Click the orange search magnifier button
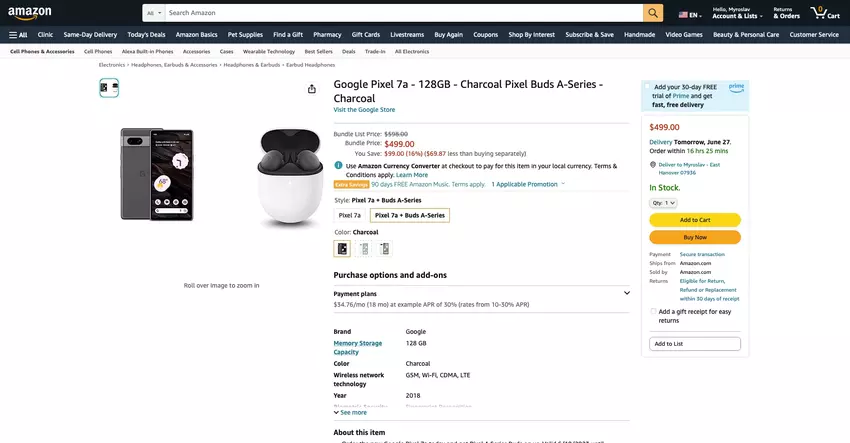Image resolution: width=850 pixels, height=443 pixels. pos(653,13)
